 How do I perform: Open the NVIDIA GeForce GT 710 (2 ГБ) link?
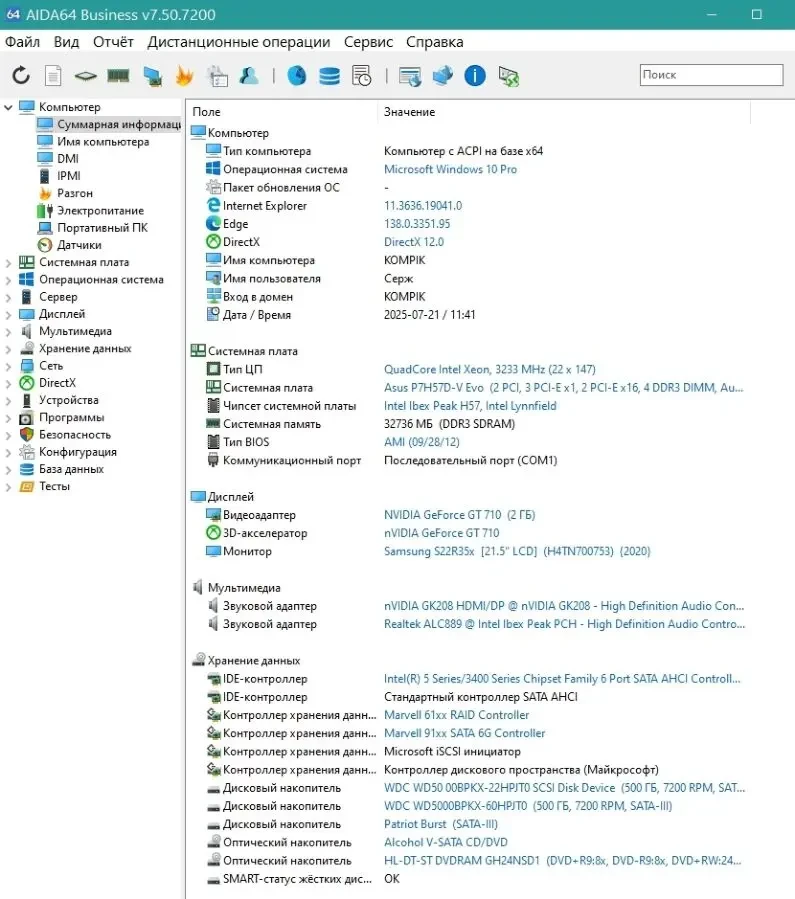[460, 515]
